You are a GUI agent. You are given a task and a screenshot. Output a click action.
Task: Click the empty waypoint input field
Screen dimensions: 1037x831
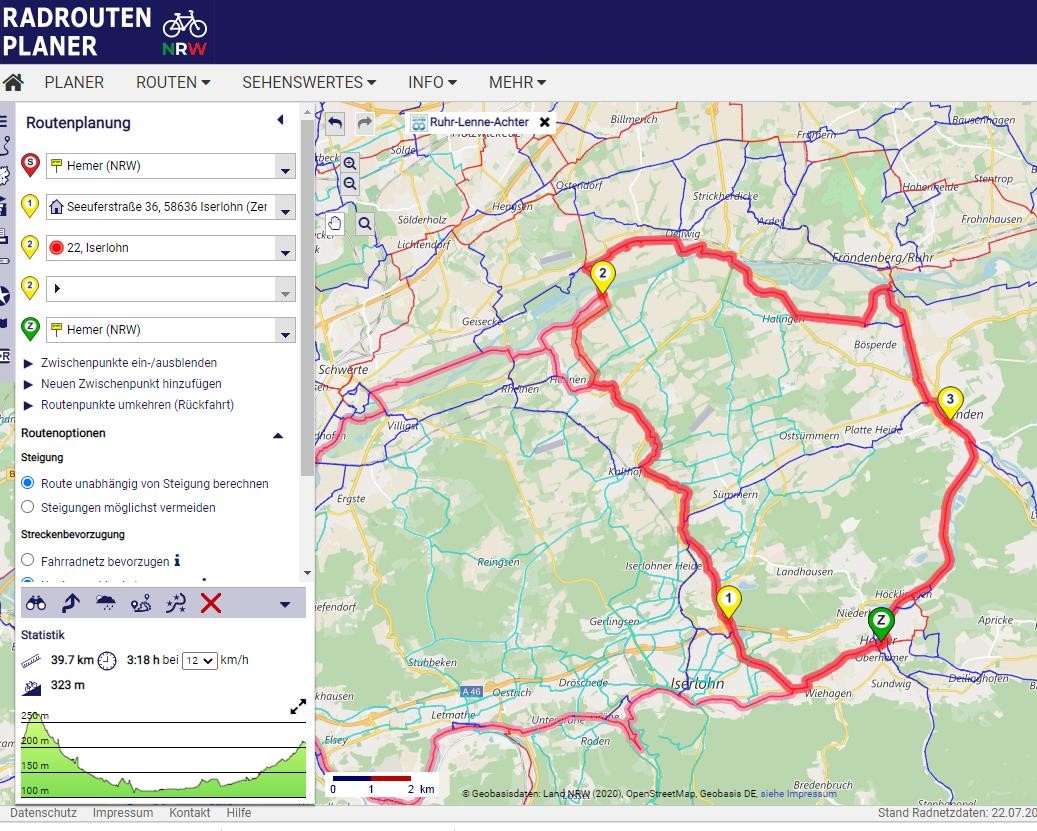pyautogui.click(x=161, y=289)
